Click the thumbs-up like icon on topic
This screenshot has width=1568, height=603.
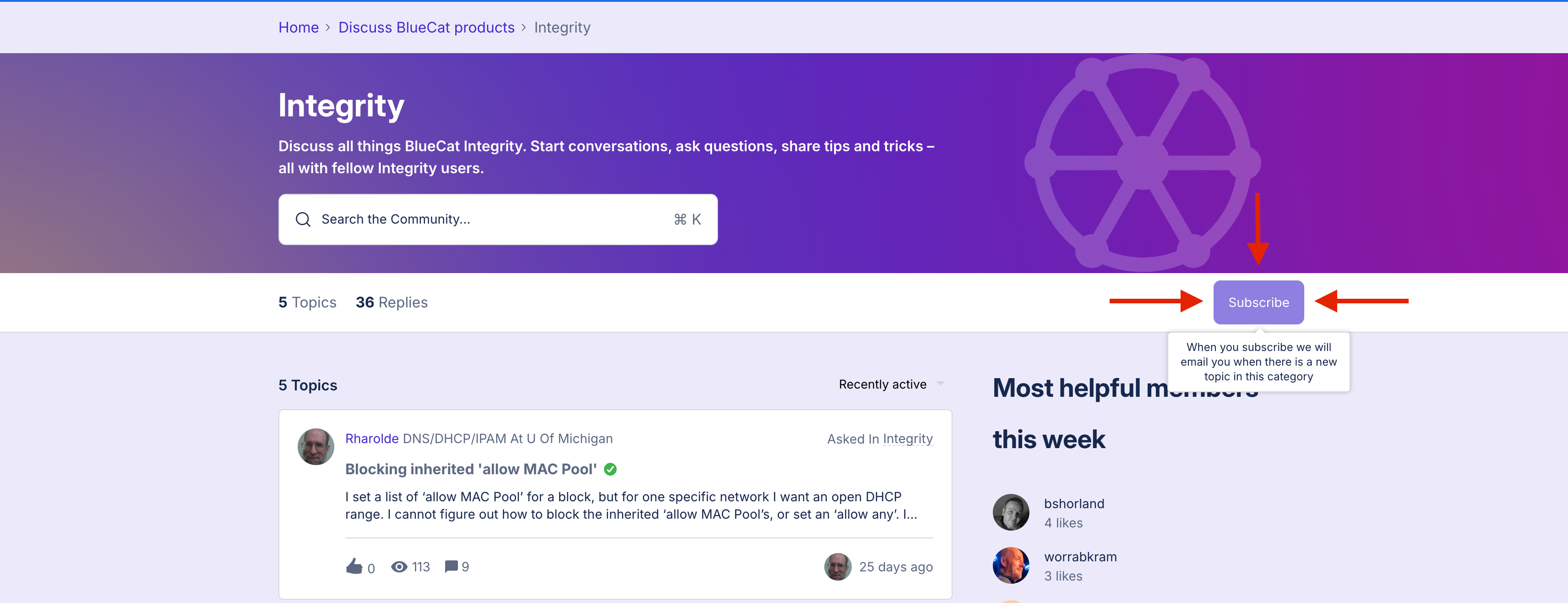tap(354, 566)
